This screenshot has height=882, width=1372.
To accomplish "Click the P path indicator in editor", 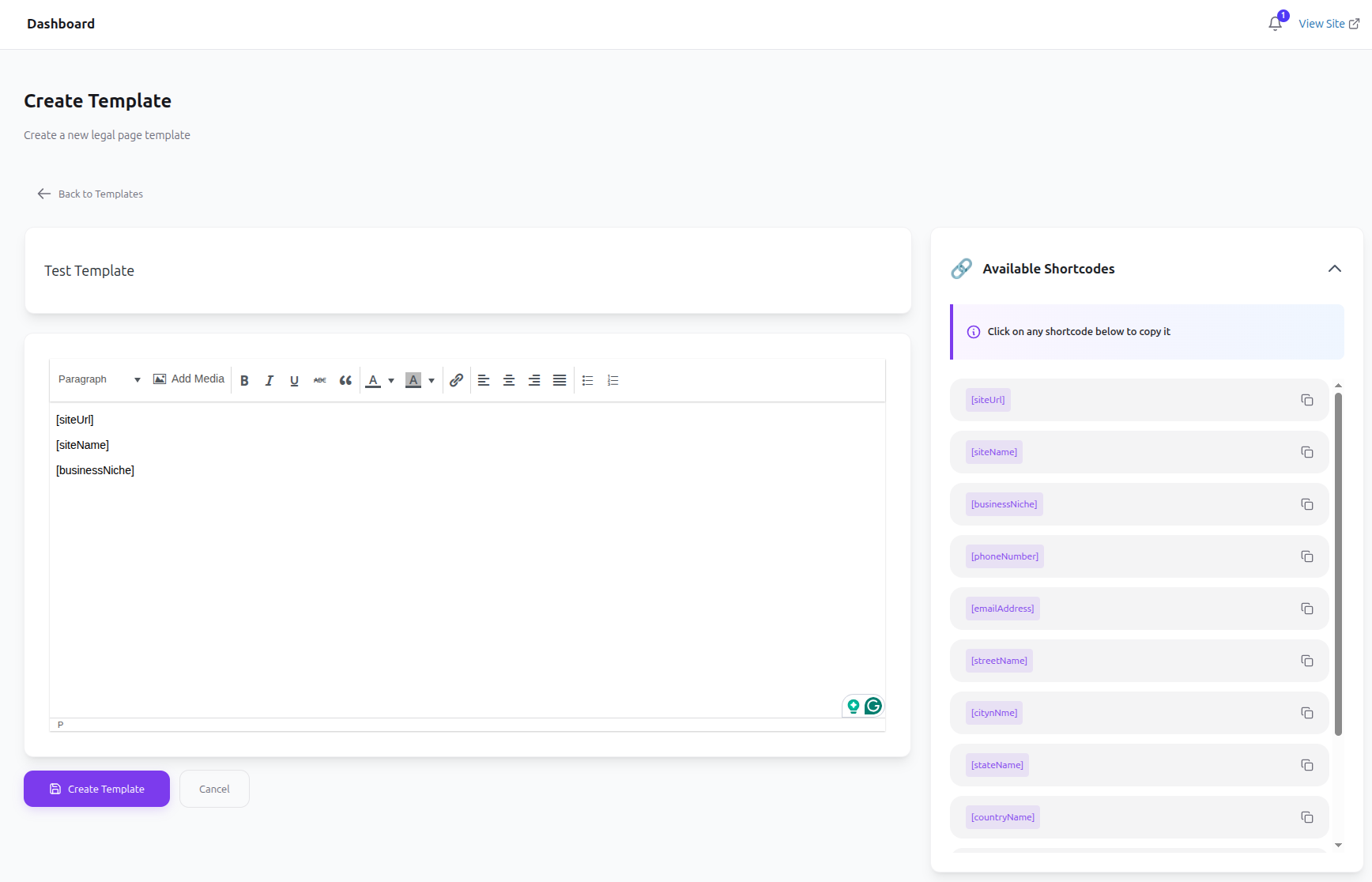I will (x=60, y=725).
